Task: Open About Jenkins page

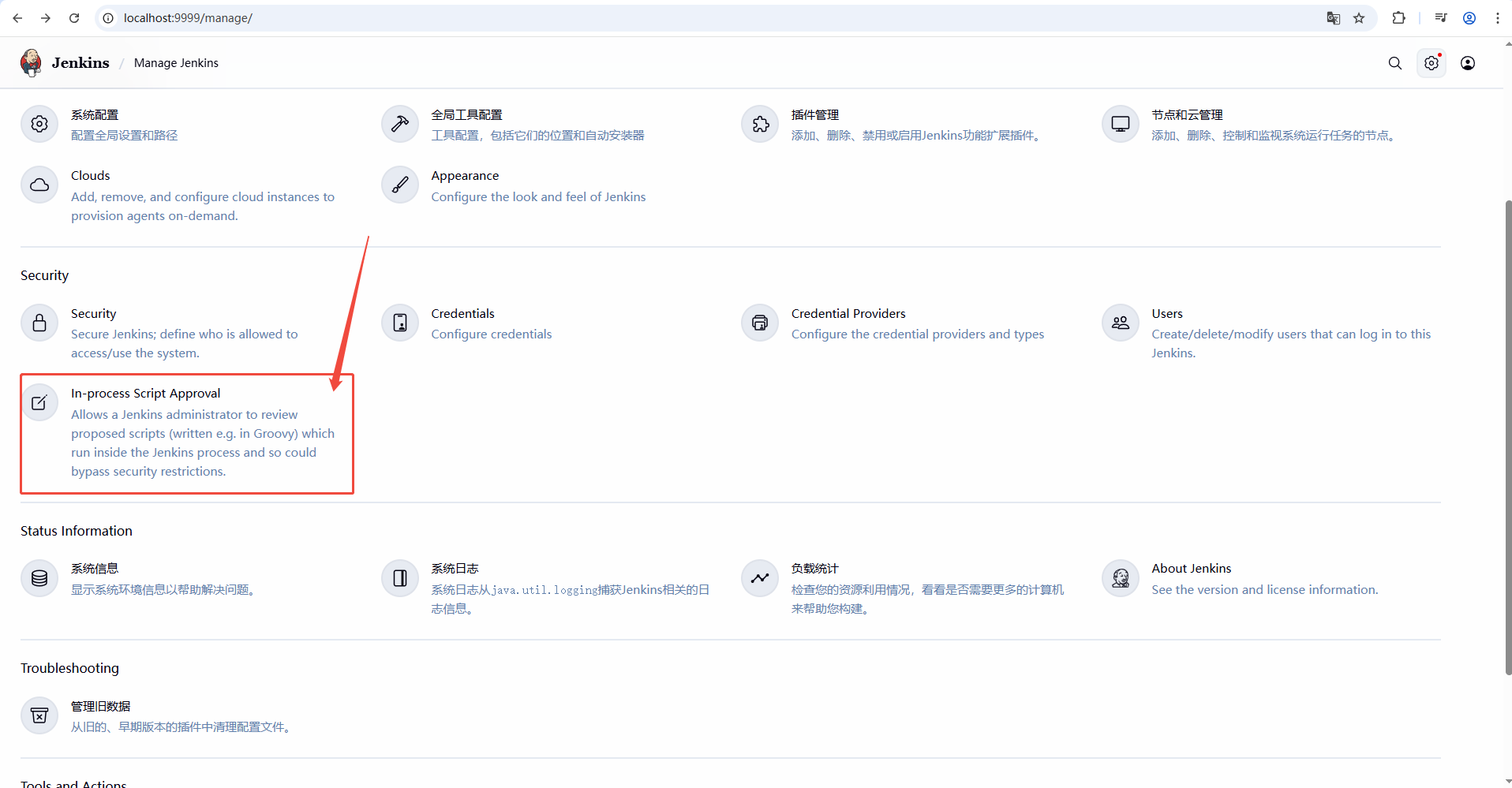Action: (1191, 569)
